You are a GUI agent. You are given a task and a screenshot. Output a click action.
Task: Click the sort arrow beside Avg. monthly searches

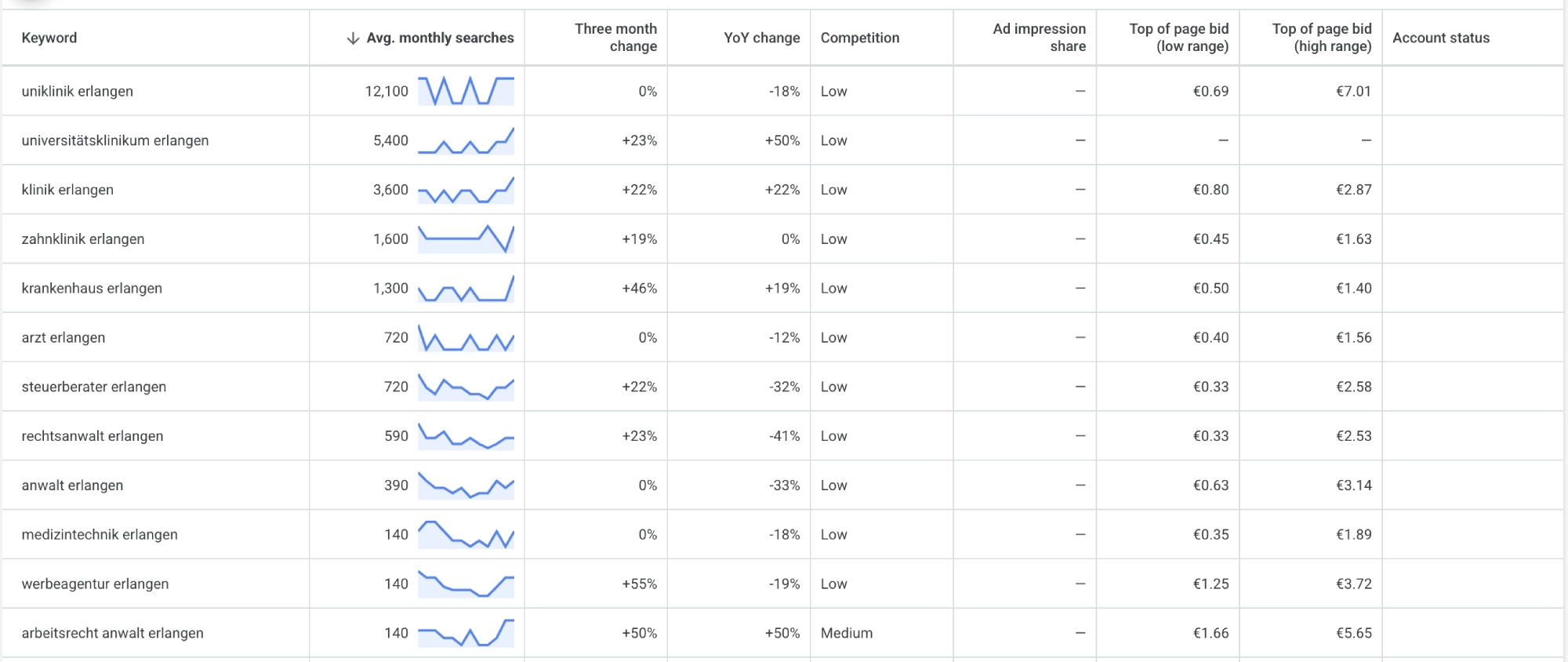(x=353, y=38)
